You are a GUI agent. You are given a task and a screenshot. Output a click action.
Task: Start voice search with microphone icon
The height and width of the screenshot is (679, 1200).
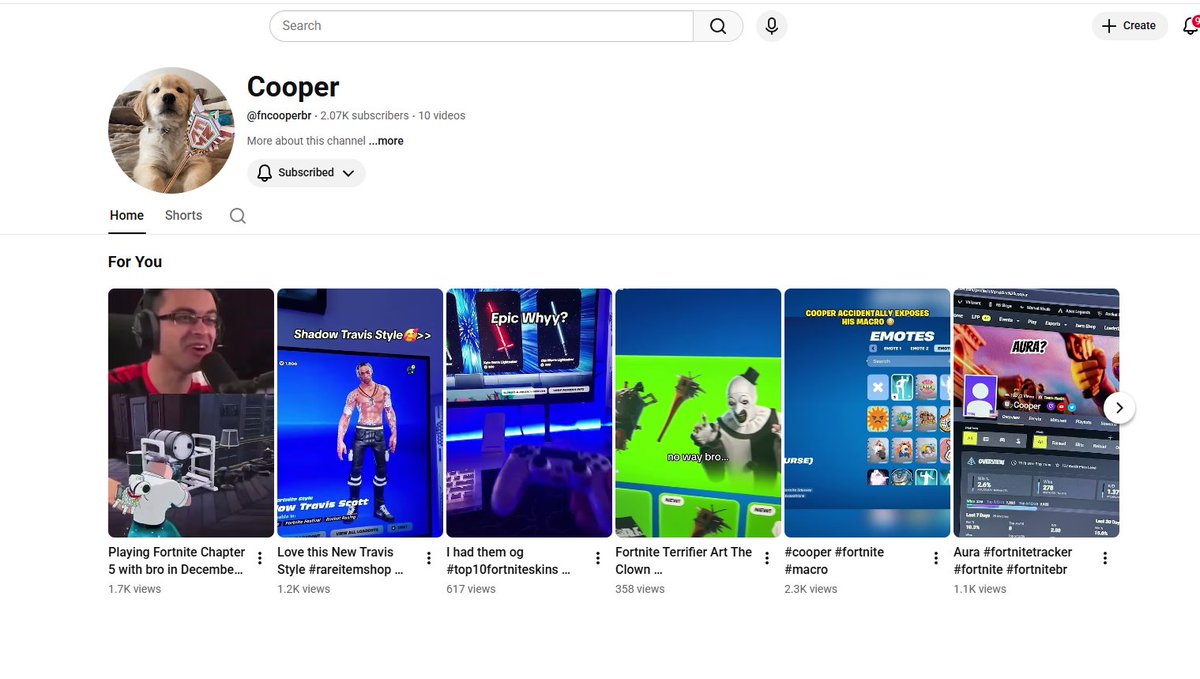(x=771, y=26)
